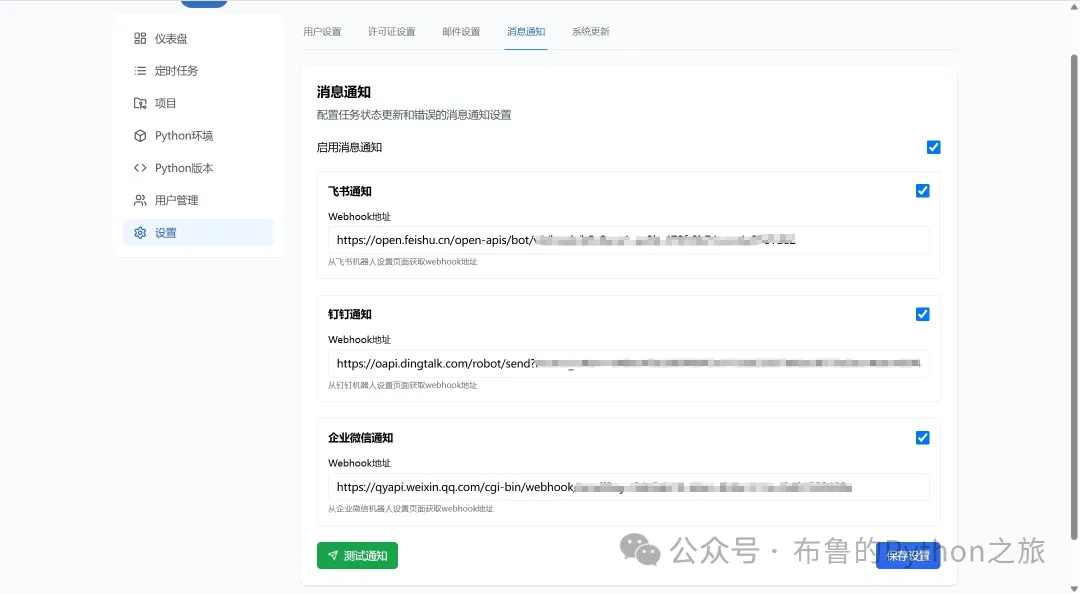Click the 企业微信 Webhook地址 input field

628,487
